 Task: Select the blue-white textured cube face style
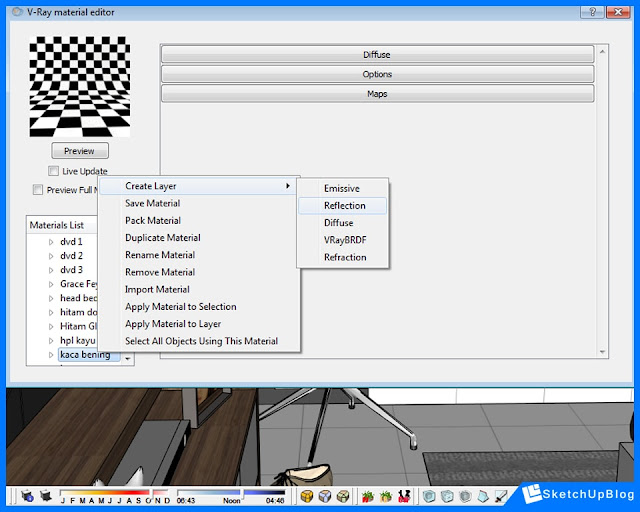[x=324, y=496]
